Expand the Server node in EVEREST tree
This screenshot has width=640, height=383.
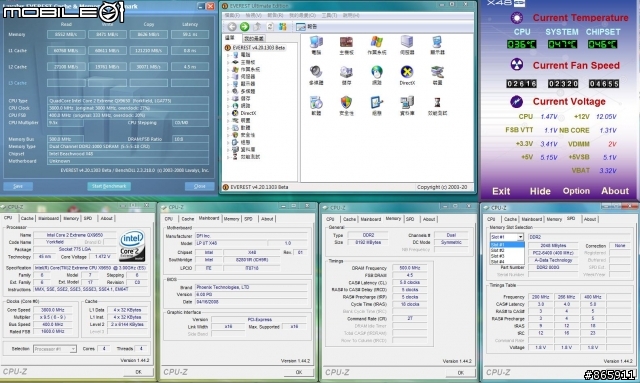tap(228, 77)
